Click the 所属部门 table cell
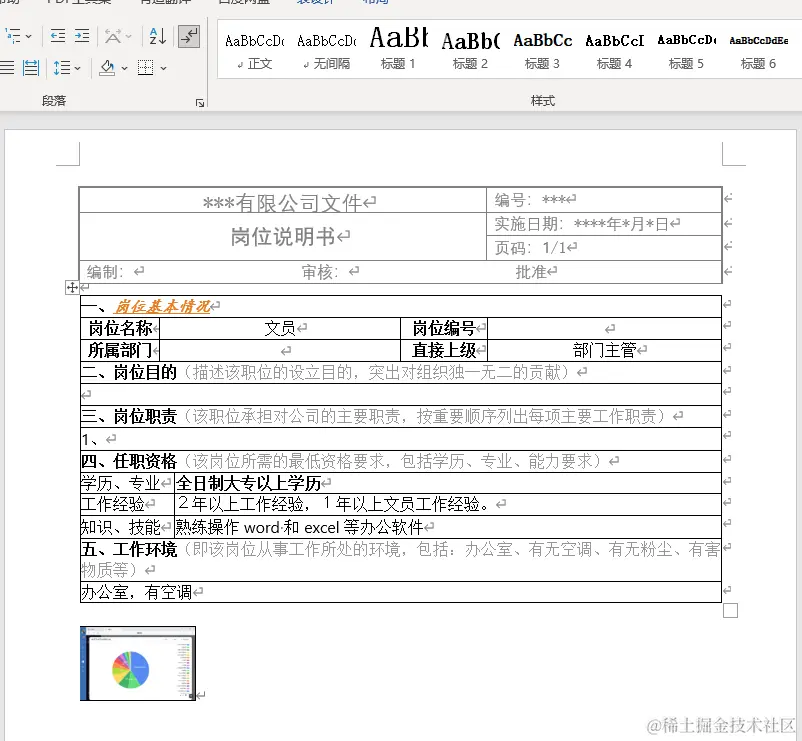802x741 pixels. point(120,350)
